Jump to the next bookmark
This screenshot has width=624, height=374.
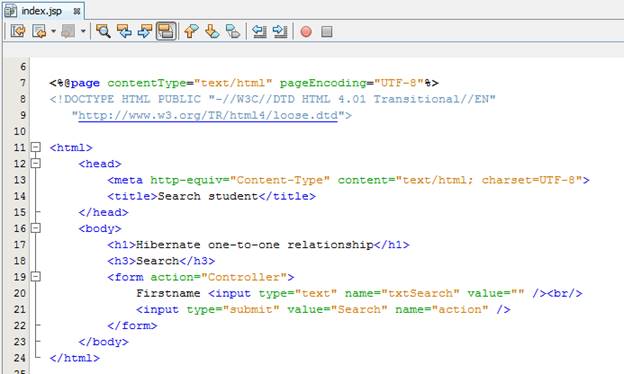(212, 31)
